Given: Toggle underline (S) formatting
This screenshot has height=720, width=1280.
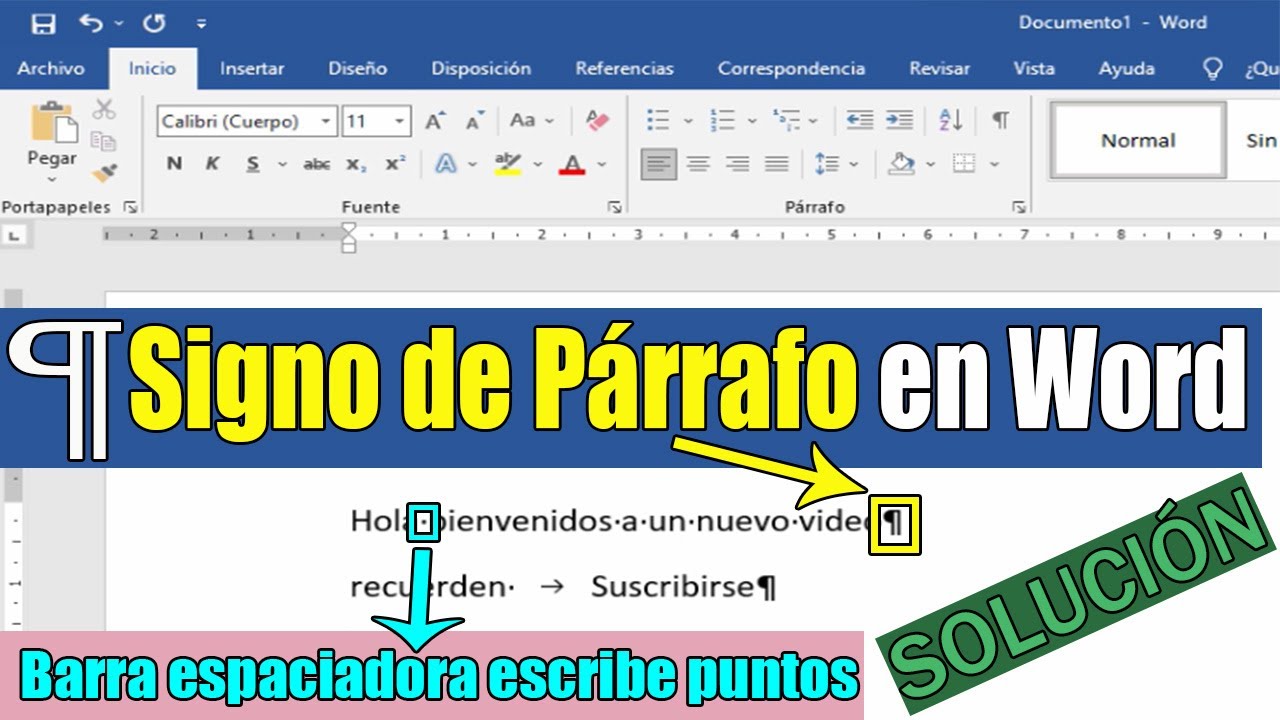Looking at the screenshot, I should [253, 164].
